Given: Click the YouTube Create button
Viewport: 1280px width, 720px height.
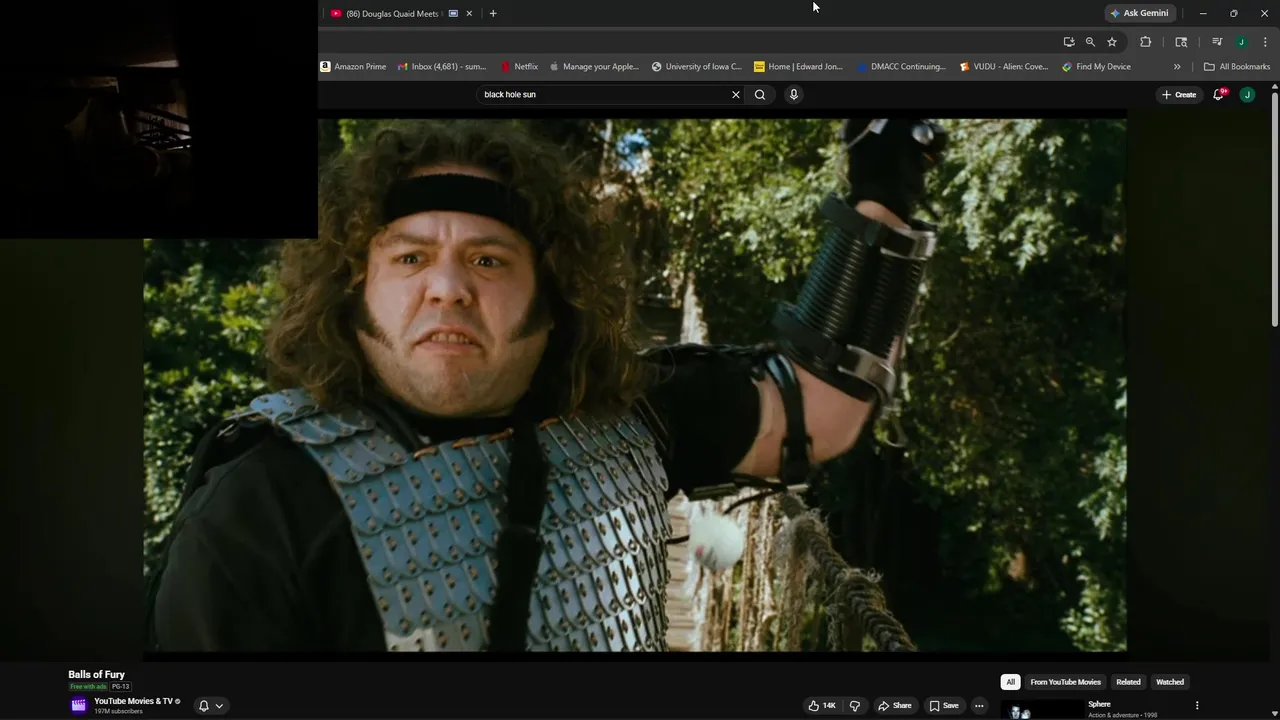Looking at the screenshot, I should (1179, 95).
